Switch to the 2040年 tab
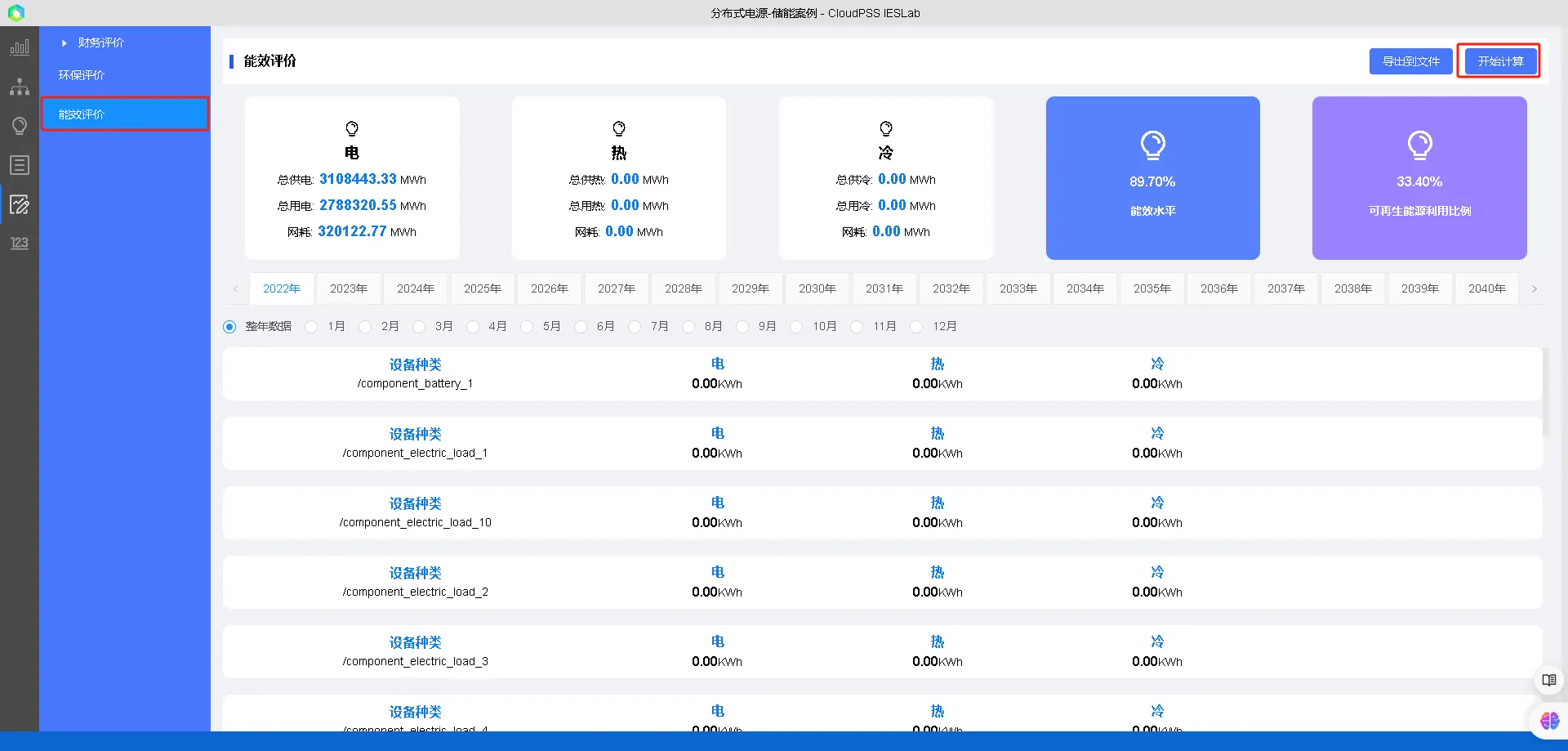The height and width of the screenshot is (751, 1568). (1487, 288)
